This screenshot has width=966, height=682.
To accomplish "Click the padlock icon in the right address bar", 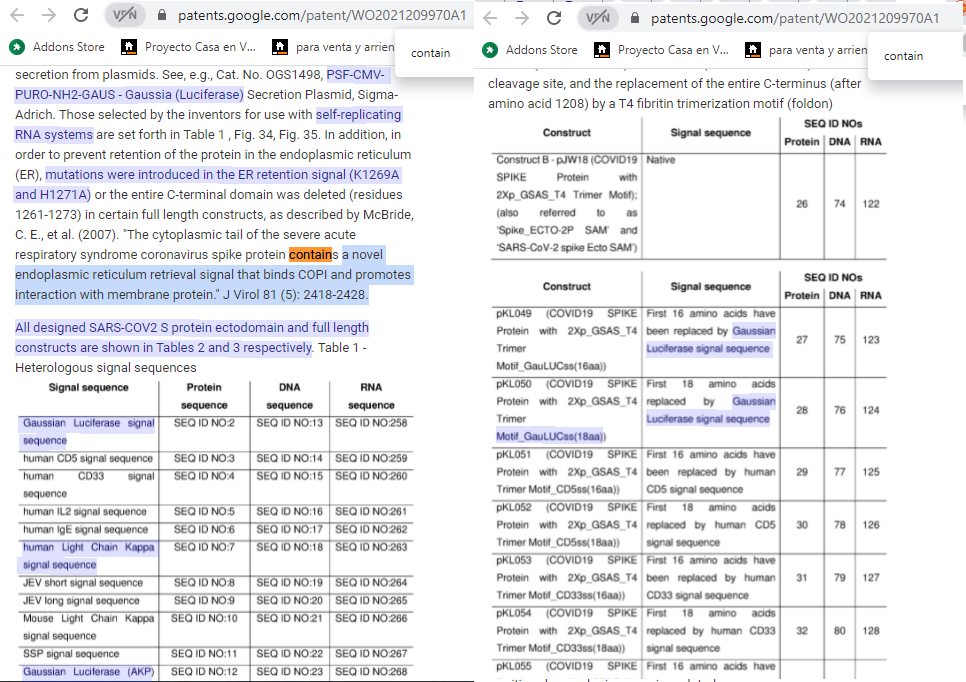I will coord(633,17).
